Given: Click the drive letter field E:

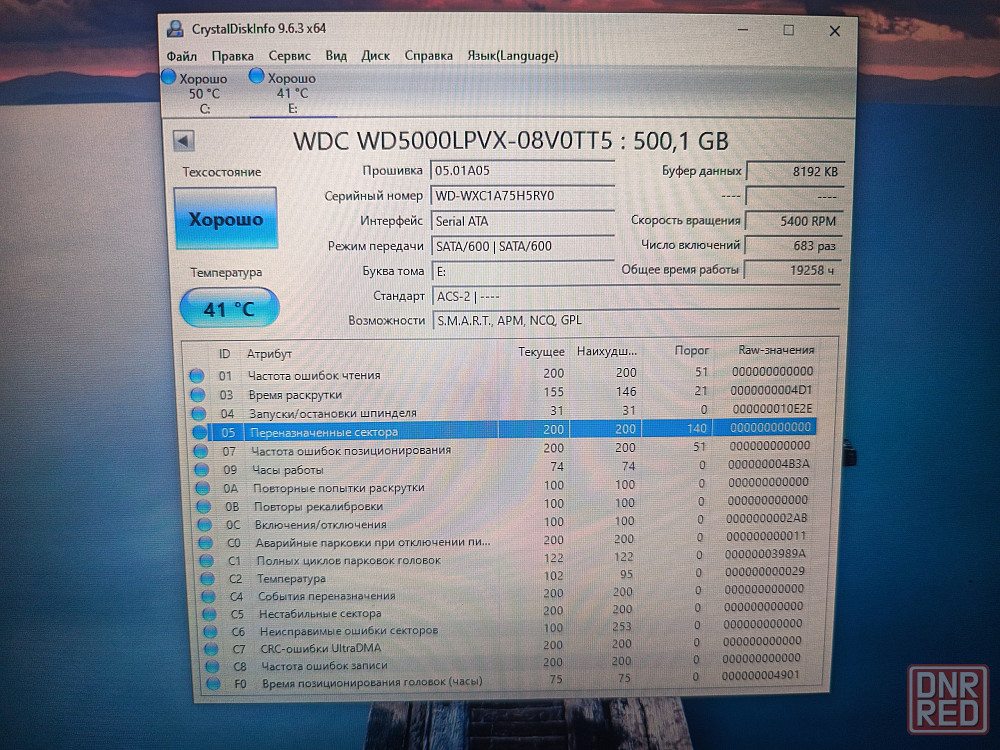Looking at the screenshot, I should (522, 272).
